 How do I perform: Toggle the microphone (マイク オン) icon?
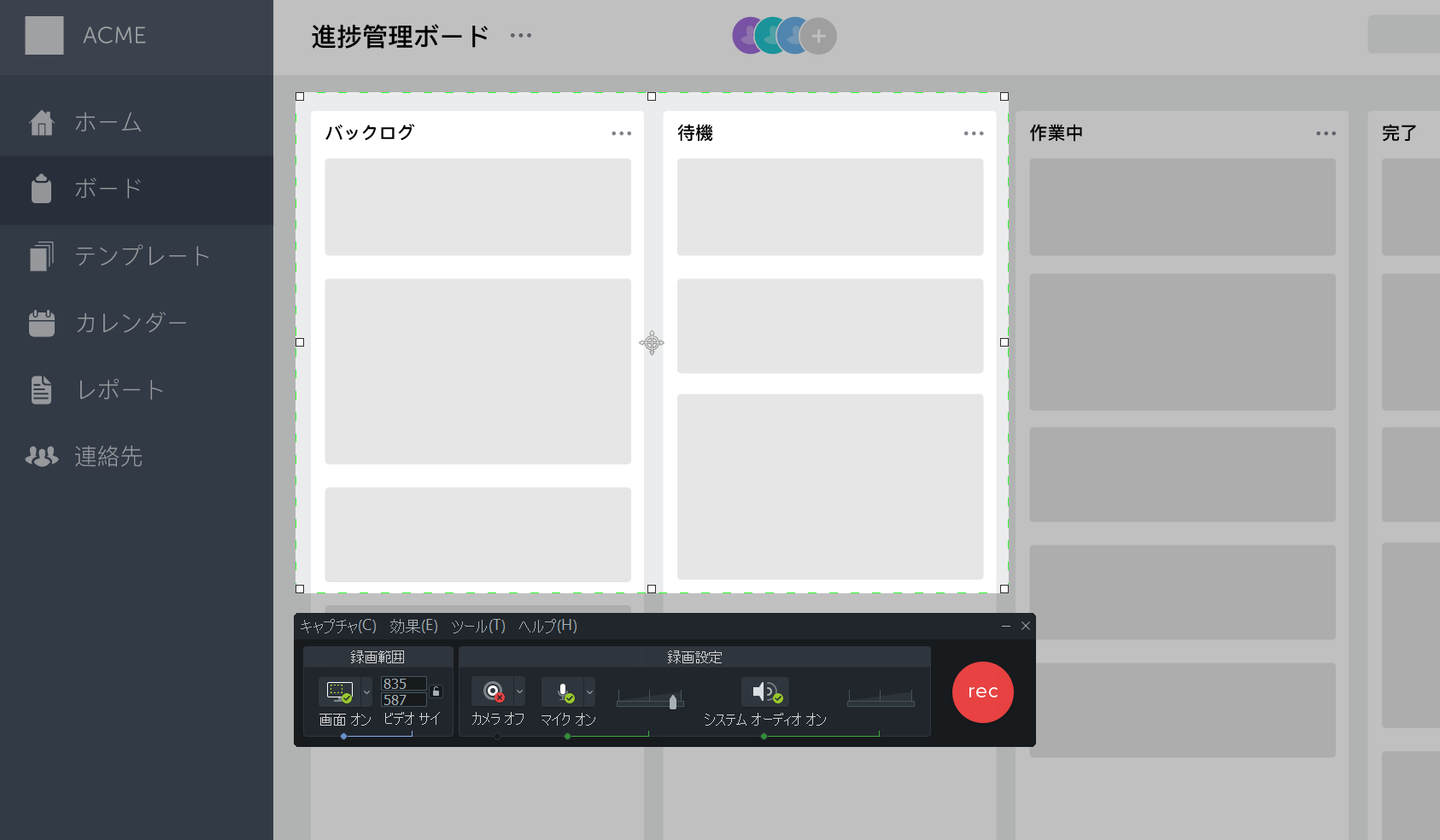click(563, 691)
